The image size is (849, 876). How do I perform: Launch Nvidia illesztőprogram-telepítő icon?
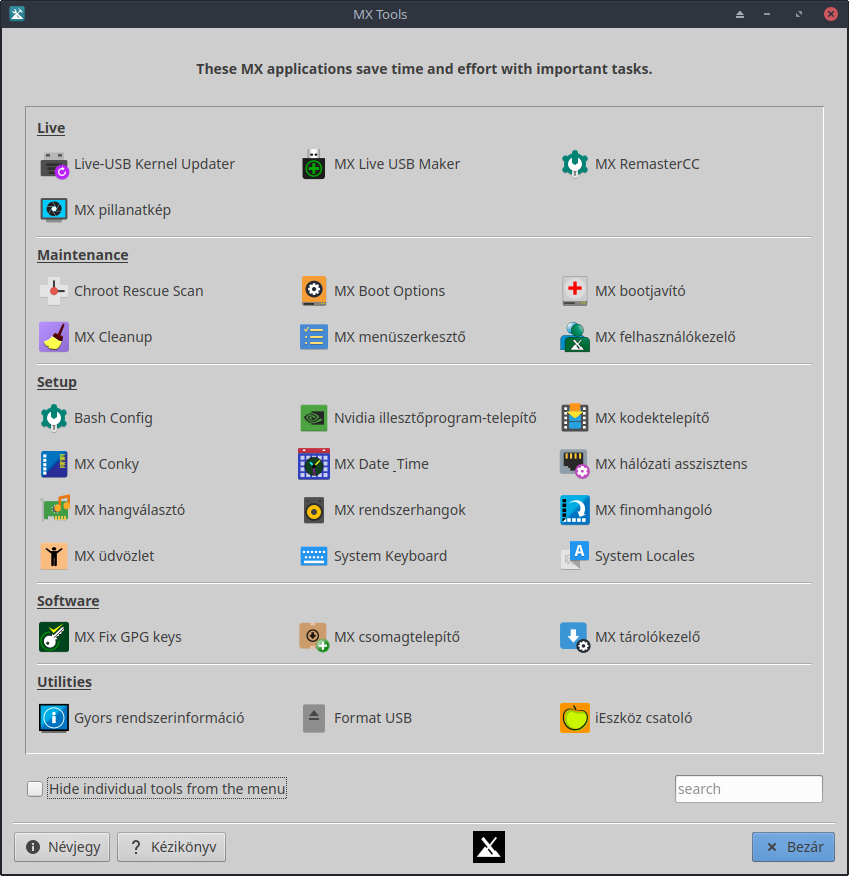pyautogui.click(x=314, y=418)
